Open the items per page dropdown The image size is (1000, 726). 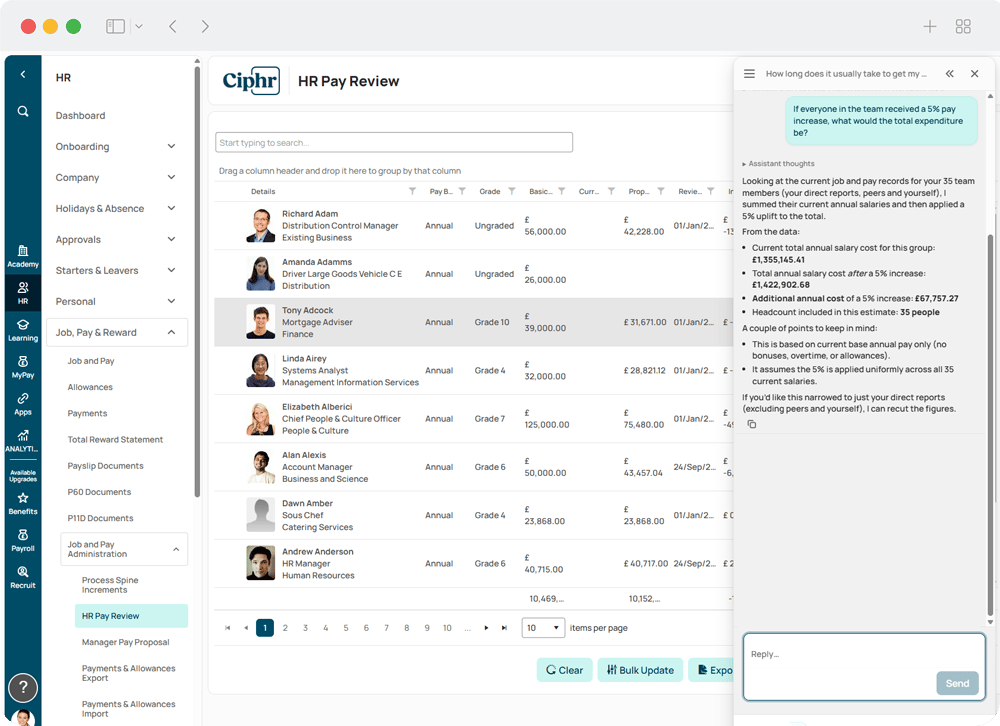pyautogui.click(x=543, y=628)
